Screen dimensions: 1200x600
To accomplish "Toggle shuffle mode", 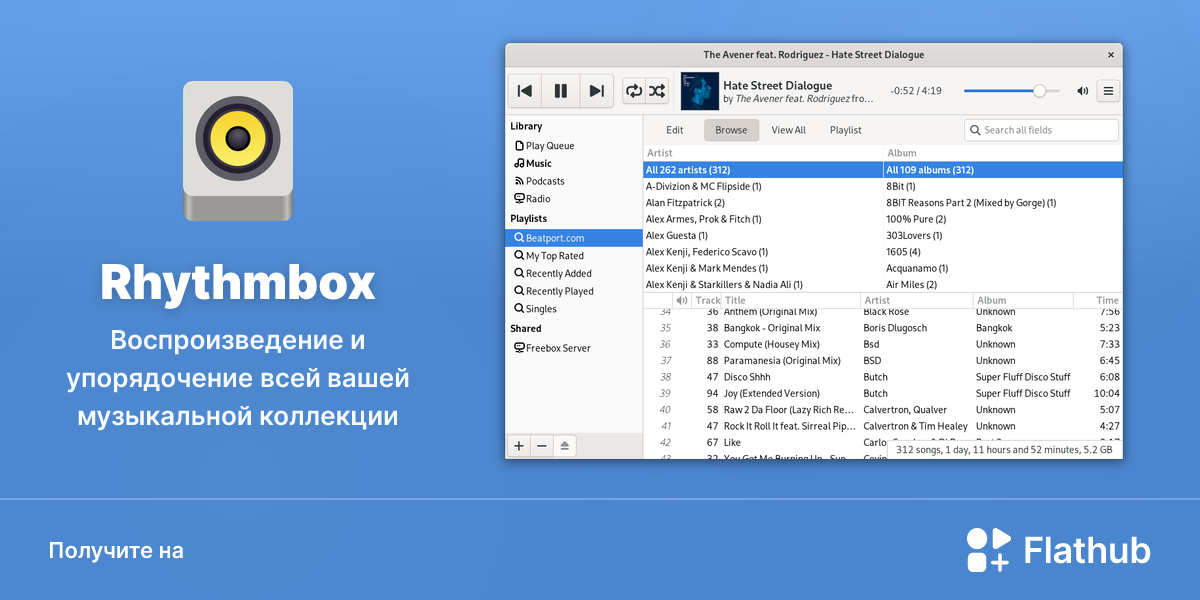I will (x=657, y=91).
